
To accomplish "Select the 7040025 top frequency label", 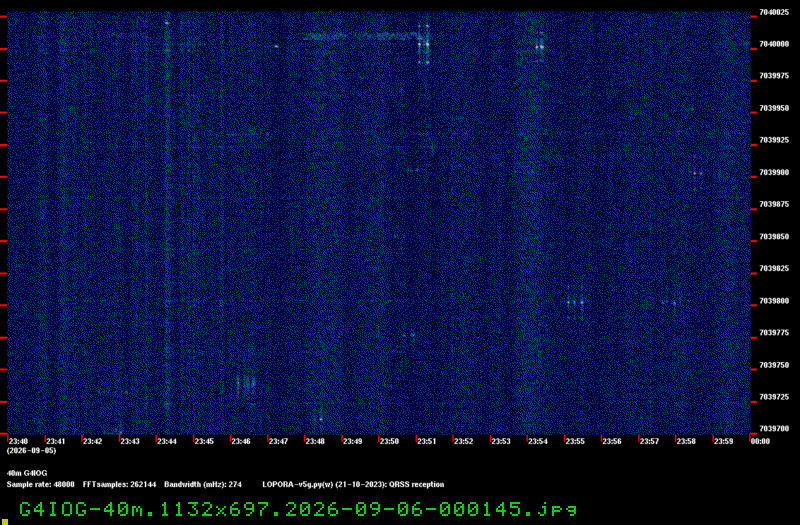I will (x=774, y=12).
